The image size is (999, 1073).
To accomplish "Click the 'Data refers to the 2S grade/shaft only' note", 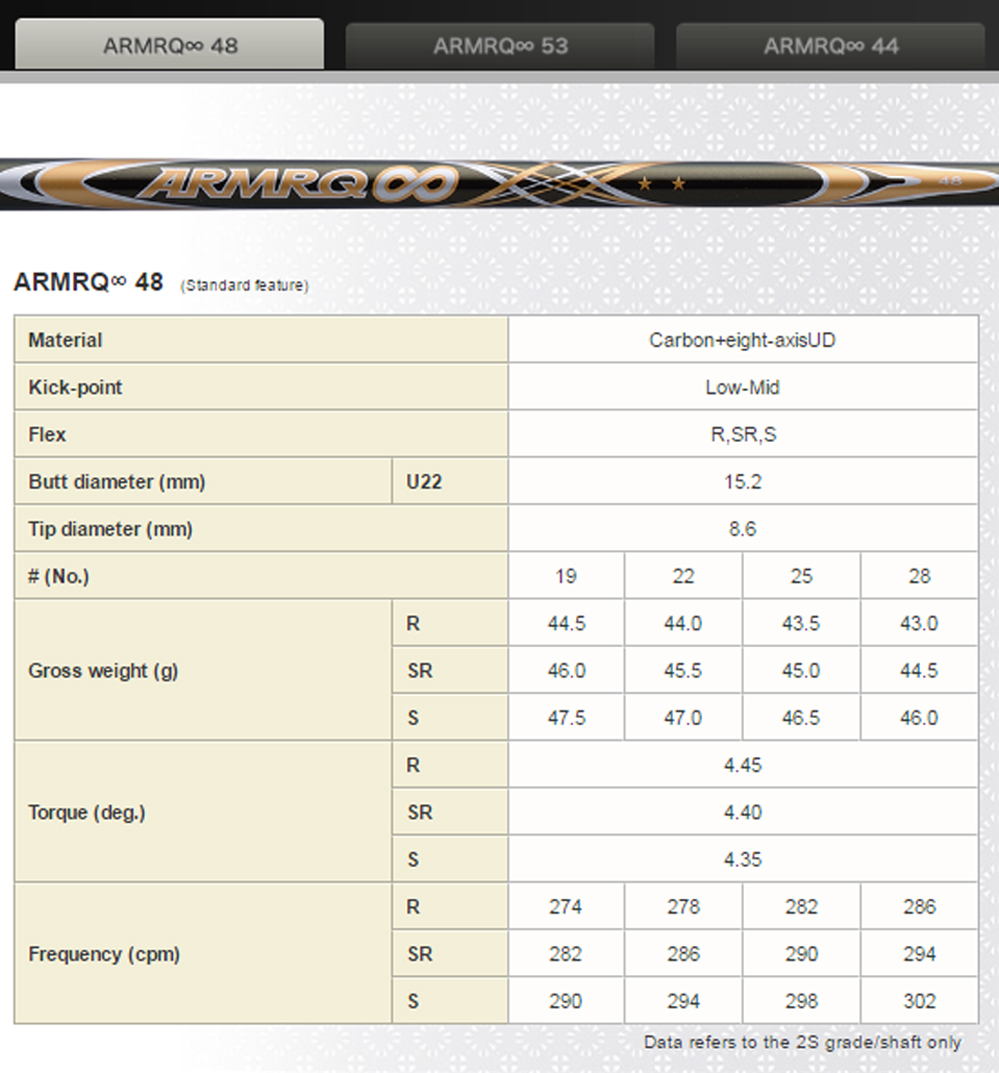I will click(803, 1042).
